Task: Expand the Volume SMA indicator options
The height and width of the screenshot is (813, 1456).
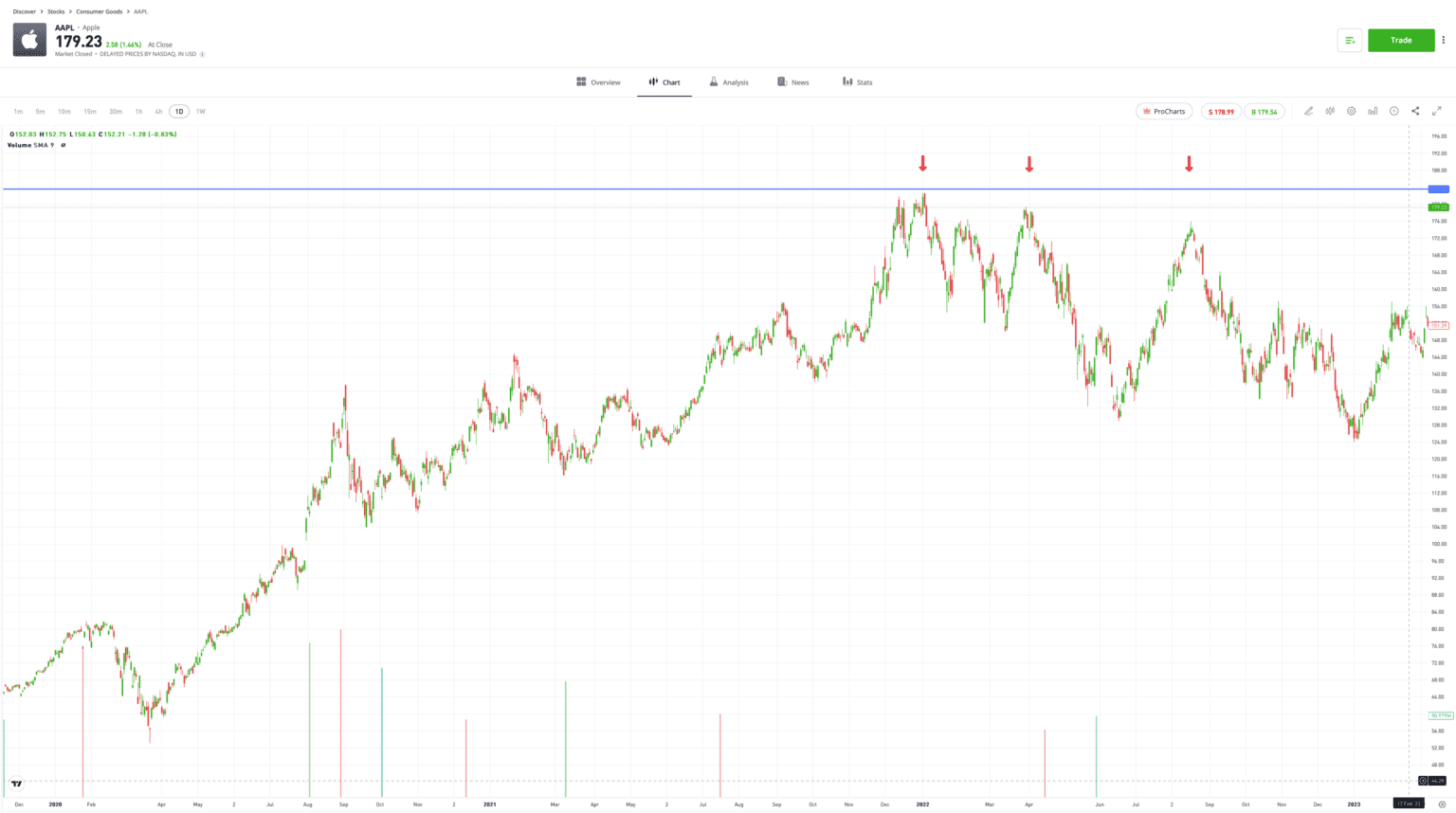Action: coord(64,144)
